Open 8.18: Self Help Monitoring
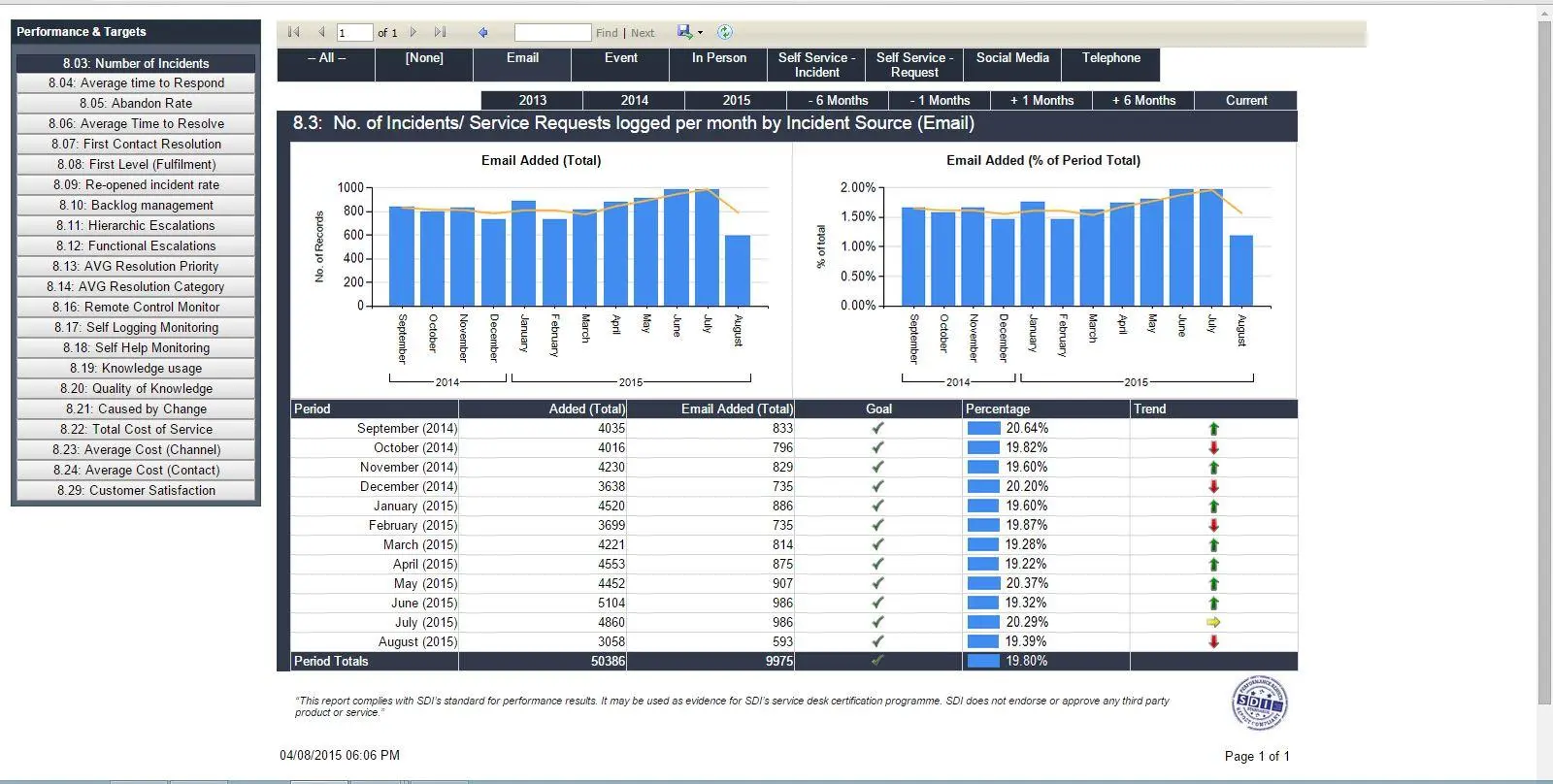1553x784 pixels. (x=136, y=348)
